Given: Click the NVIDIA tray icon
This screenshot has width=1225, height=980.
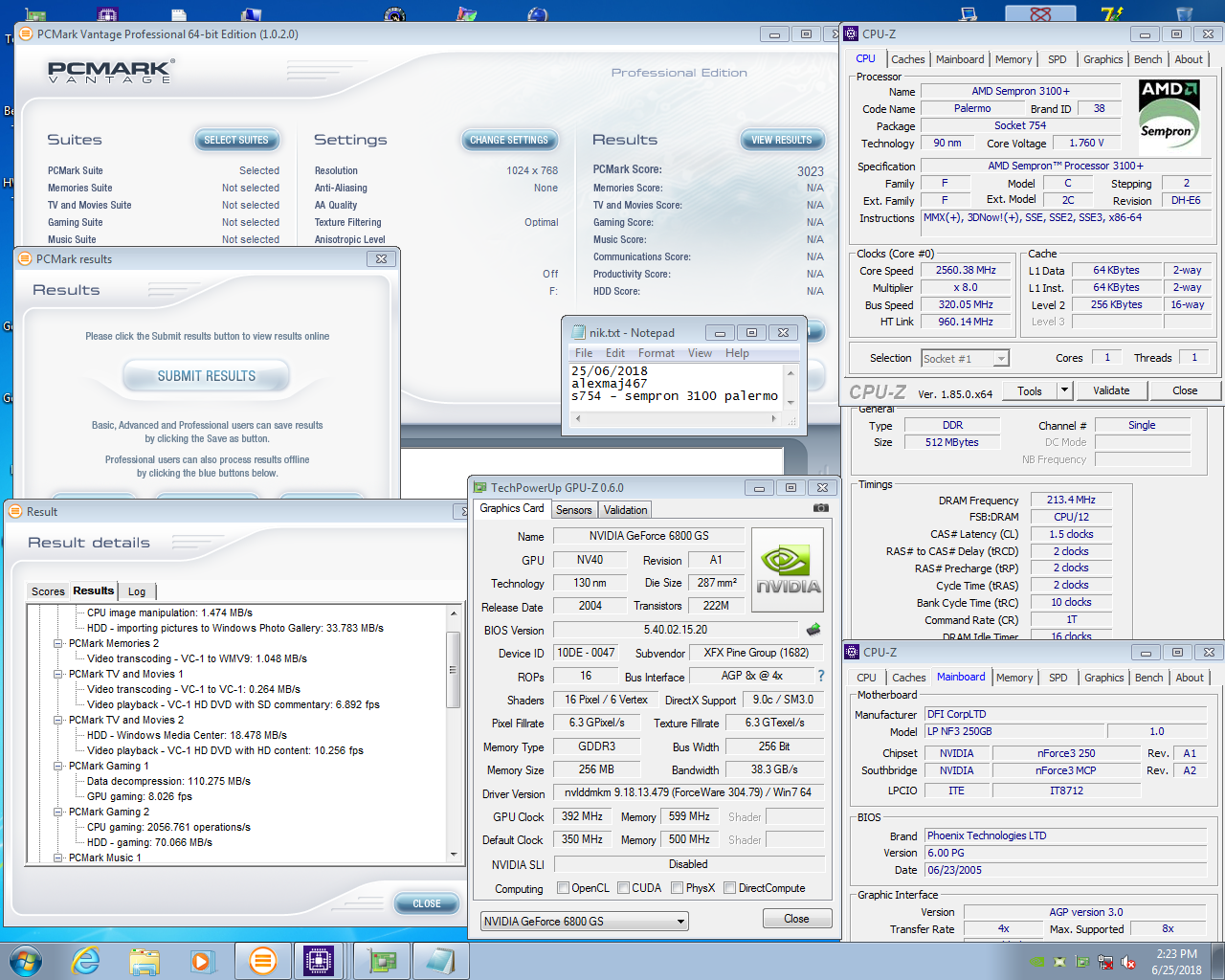Looking at the screenshot, I should pos(1036,962).
